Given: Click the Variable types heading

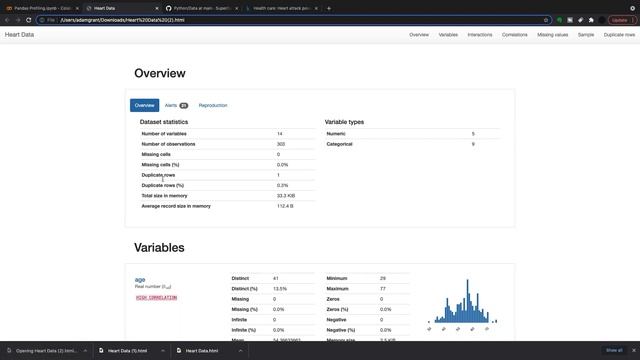Looking at the screenshot, I should point(344,122).
